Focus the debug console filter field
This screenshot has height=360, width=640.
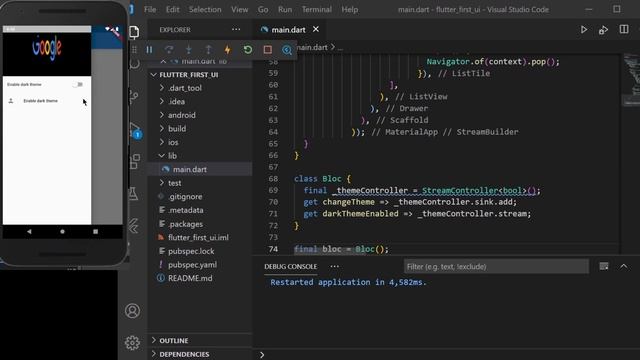coord(496,267)
